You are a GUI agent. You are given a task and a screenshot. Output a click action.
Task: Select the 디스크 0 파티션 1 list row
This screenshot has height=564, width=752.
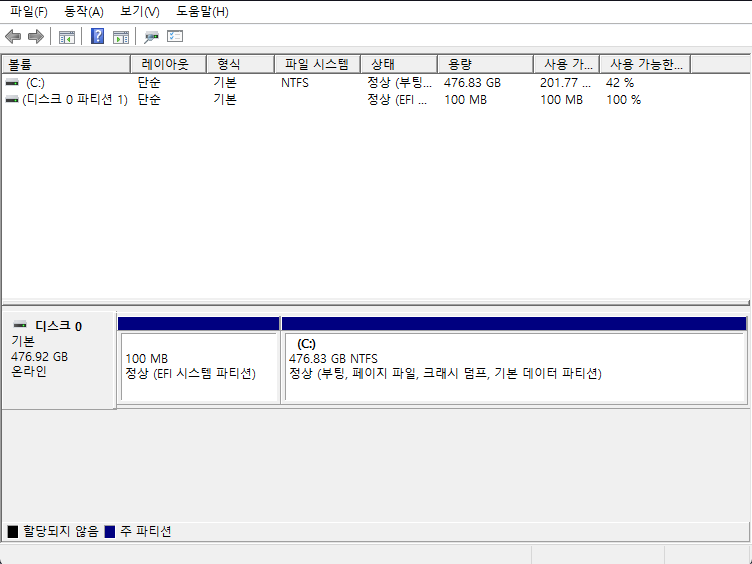pyautogui.click(x=74, y=100)
